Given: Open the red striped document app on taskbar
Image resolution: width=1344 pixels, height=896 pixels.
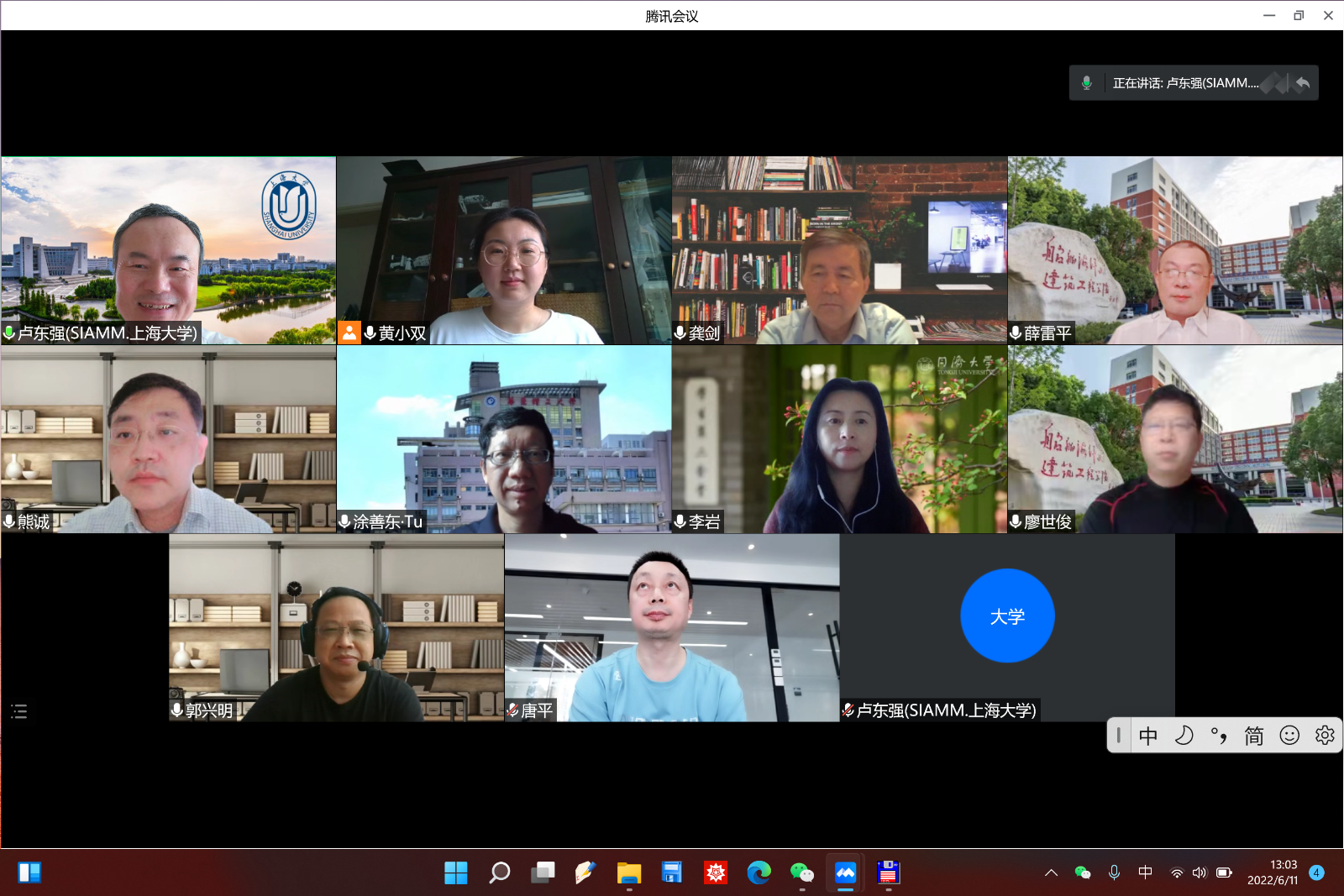Looking at the screenshot, I should pos(889,872).
